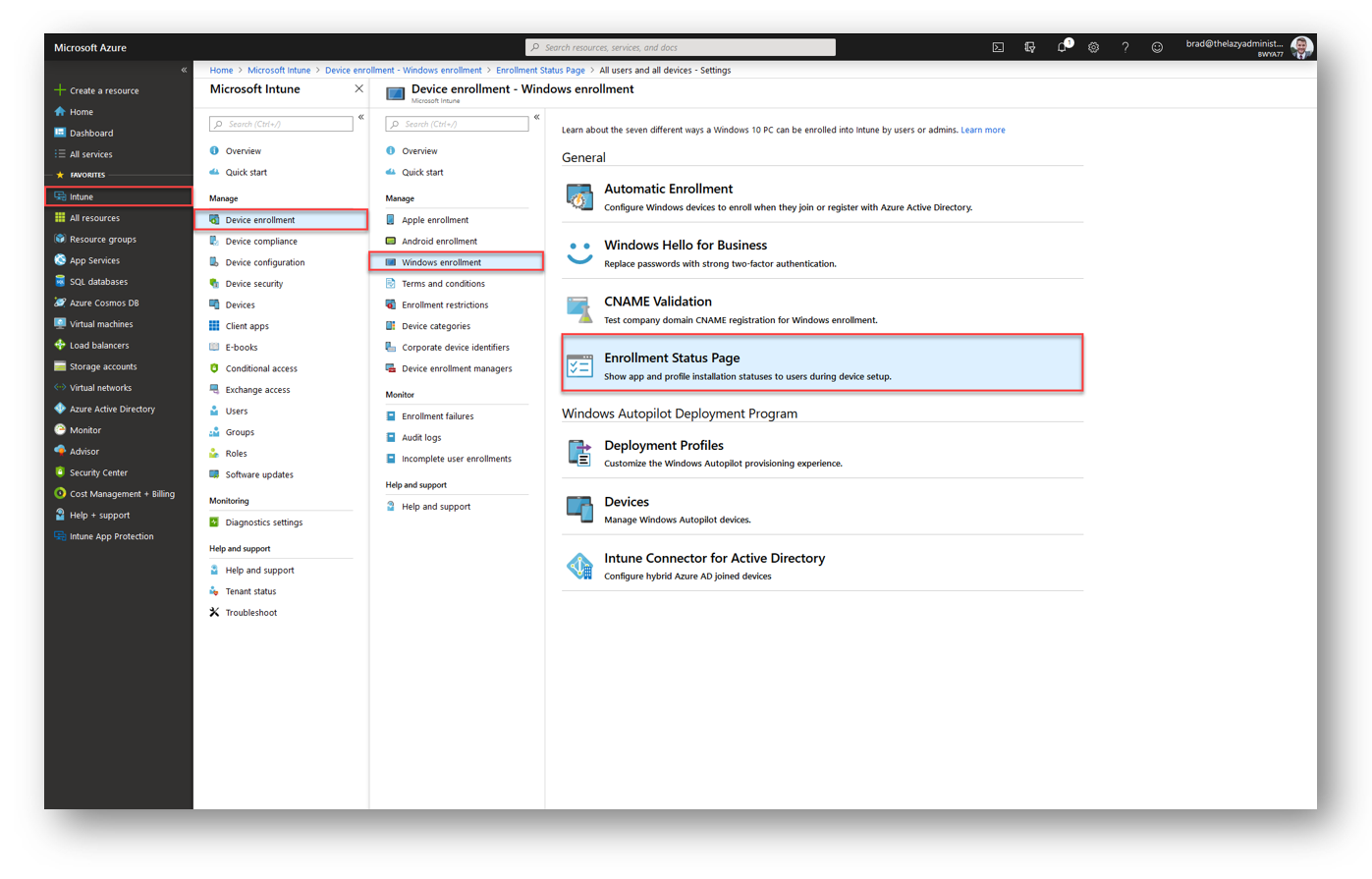The height and width of the screenshot is (879, 1372).
Task: Click the Learn more link
Action: click(982, 130)
